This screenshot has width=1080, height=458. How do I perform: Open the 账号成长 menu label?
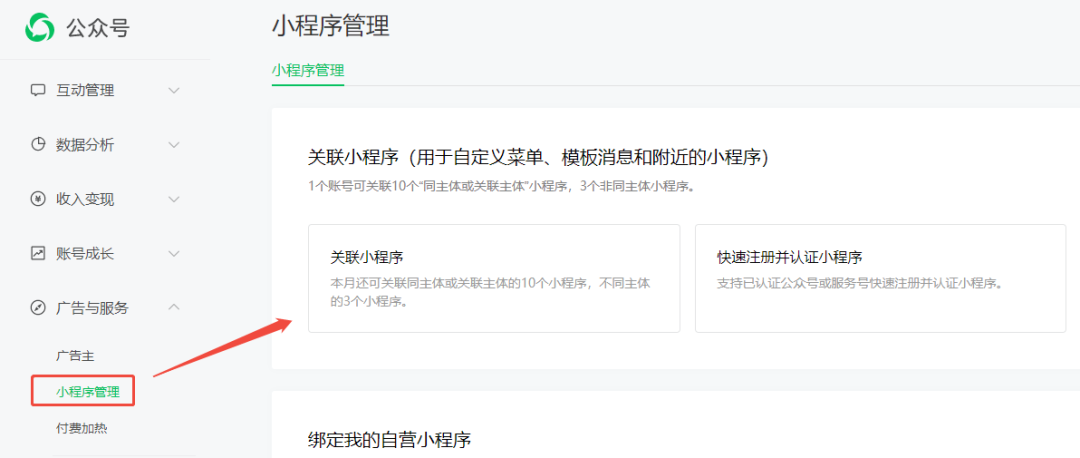coord(85,253)
